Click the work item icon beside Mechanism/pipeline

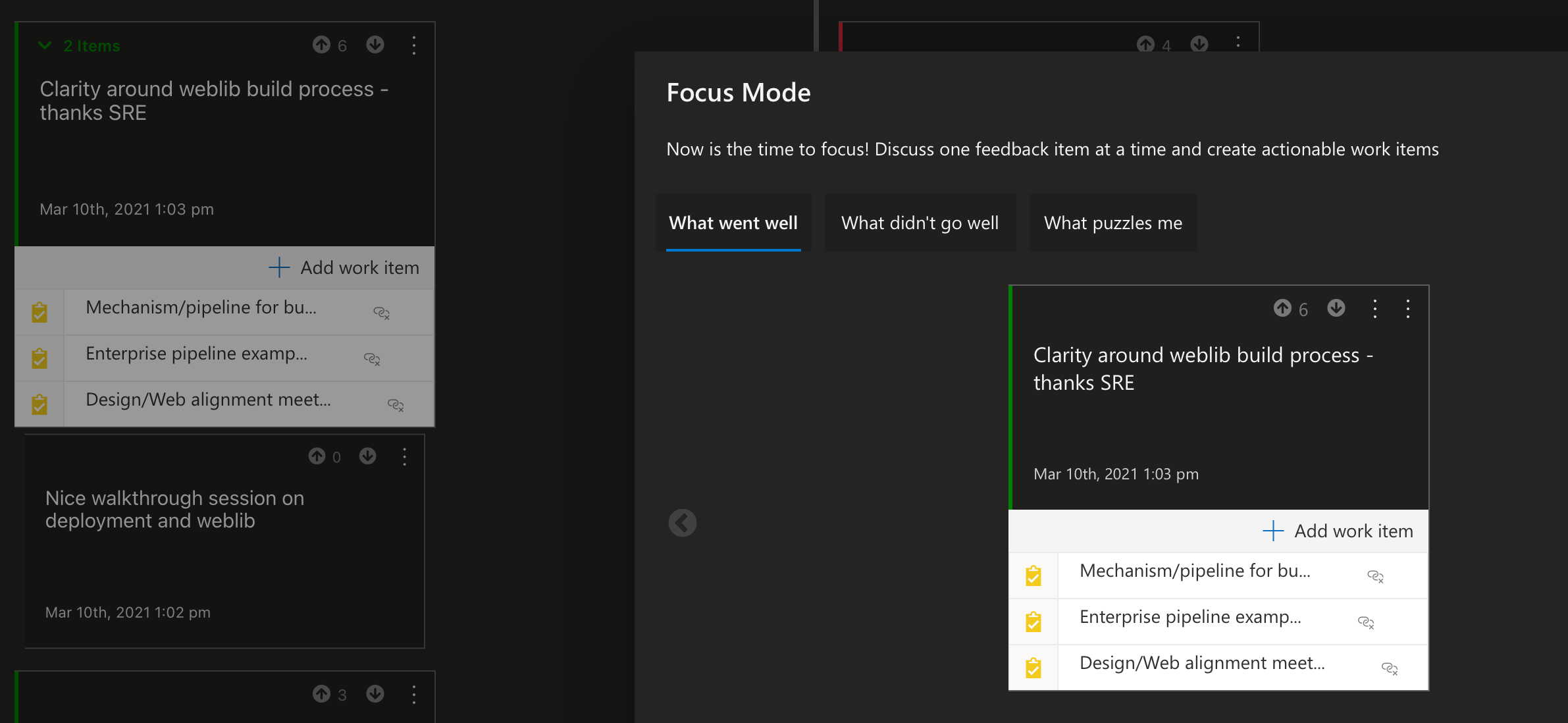click(x=39, y=311)
